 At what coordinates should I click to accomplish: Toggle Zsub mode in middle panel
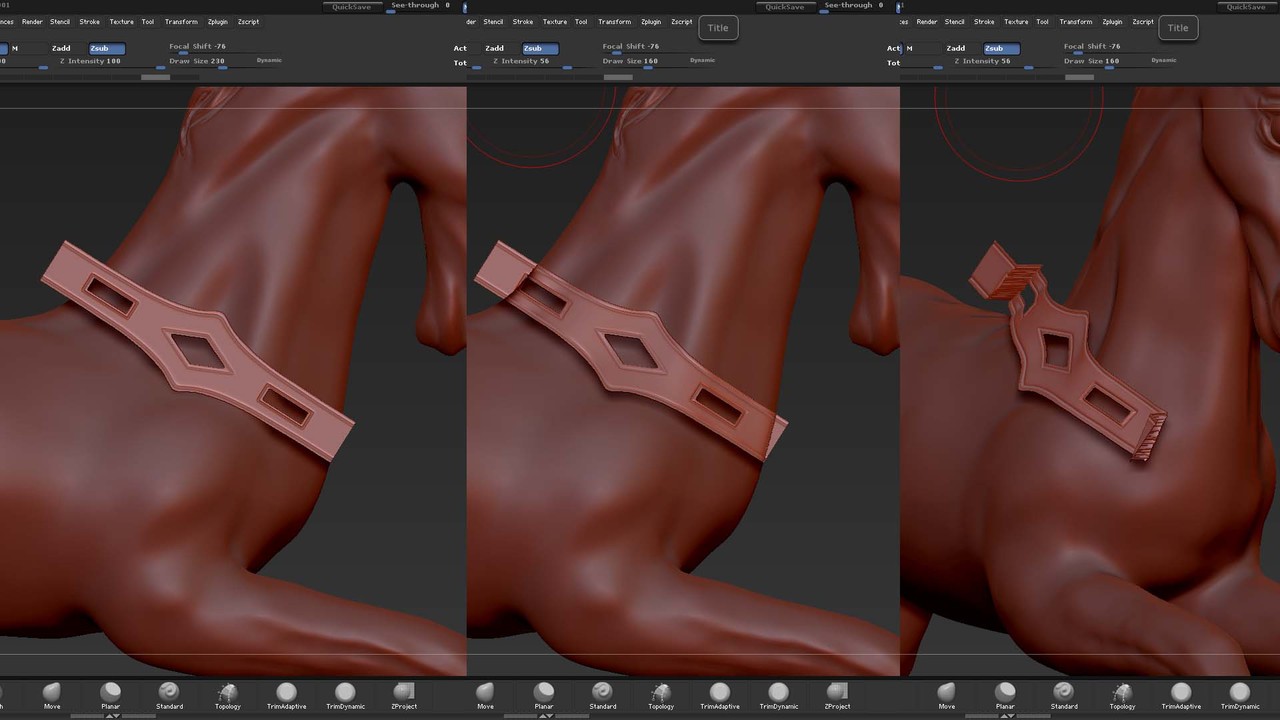(540, 48)
